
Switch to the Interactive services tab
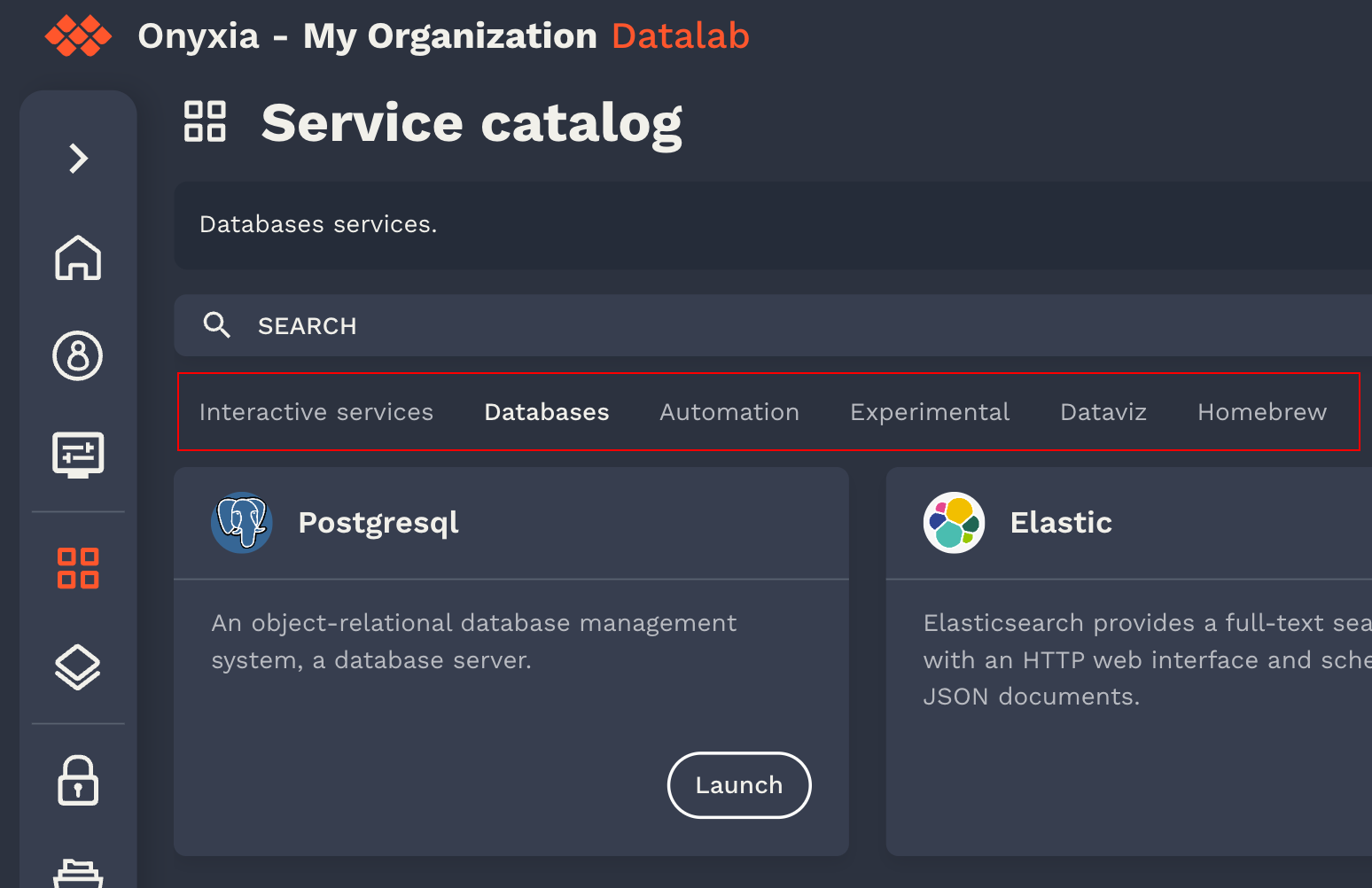[x=316, y=412]
